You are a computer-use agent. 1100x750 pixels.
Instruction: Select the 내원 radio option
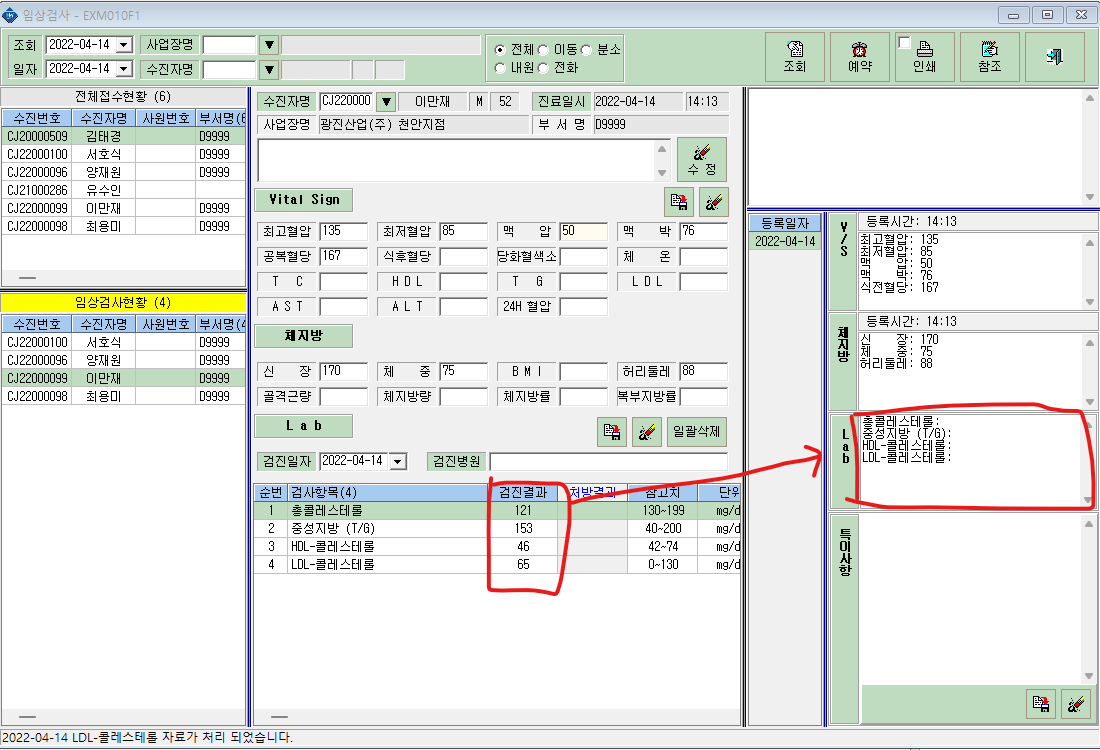[499, 68]
